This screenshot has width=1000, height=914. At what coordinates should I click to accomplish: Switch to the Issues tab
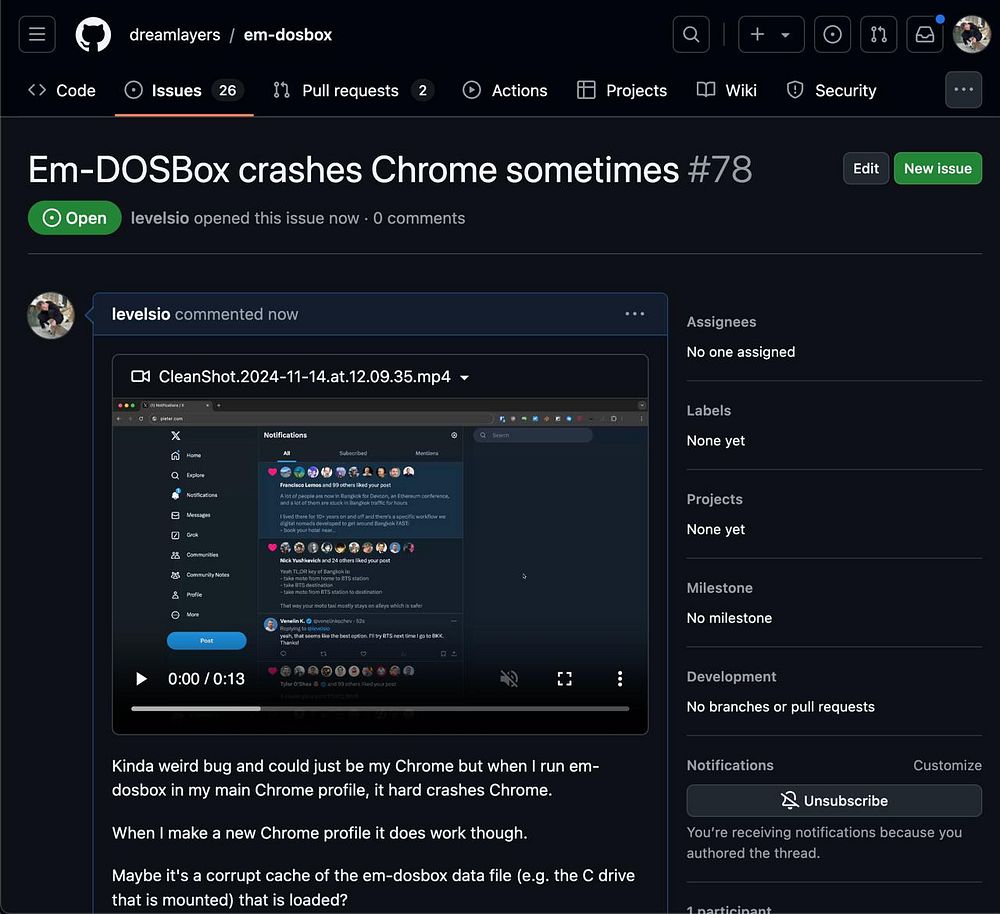click(184, 91)
